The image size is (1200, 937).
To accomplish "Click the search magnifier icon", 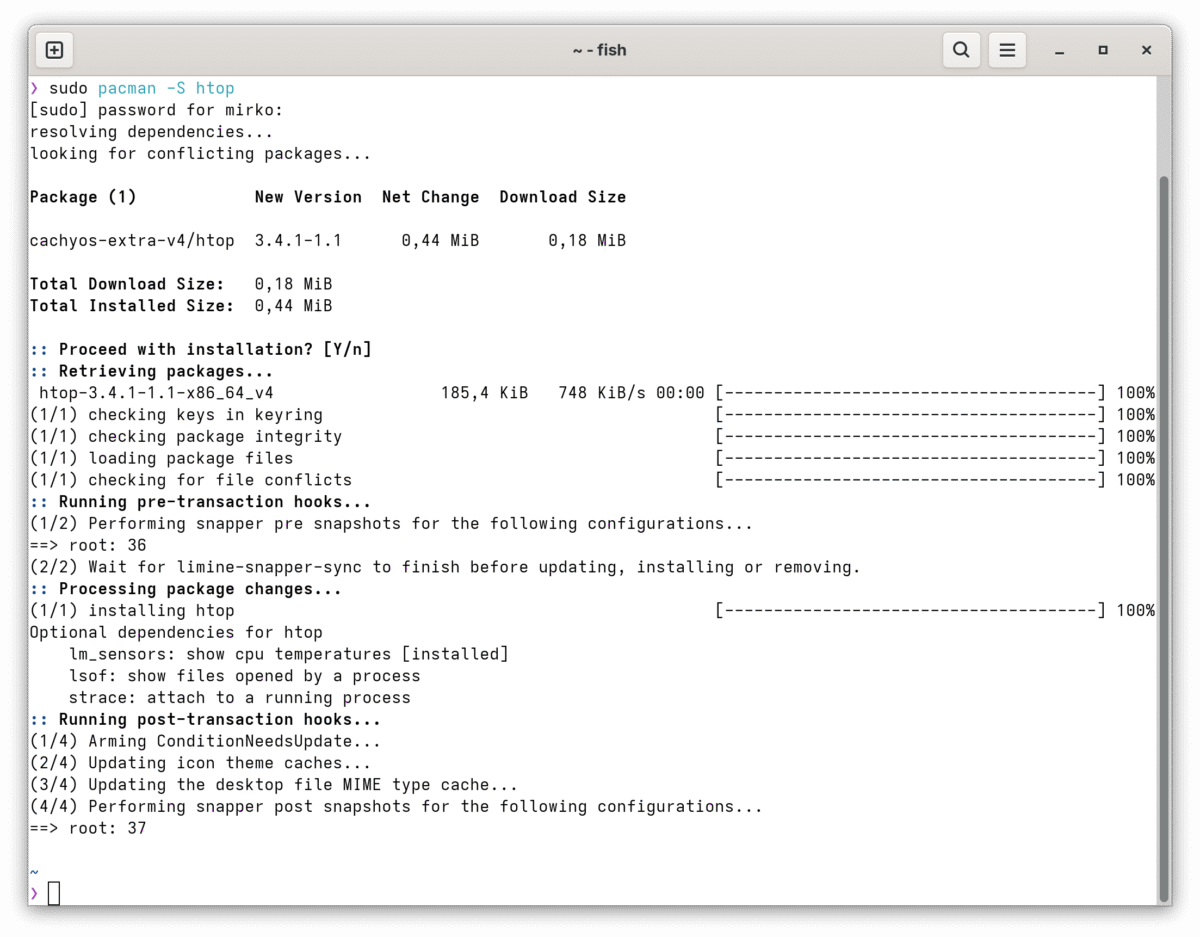I will pyautogui.click(x=960, y=50).
